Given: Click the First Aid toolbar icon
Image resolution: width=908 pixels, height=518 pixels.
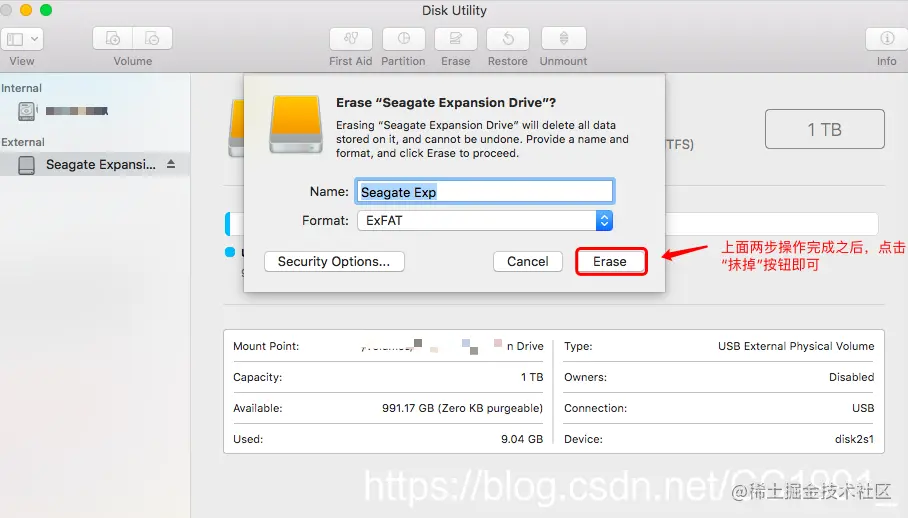Looking at the screenshot, I should 350,39.
